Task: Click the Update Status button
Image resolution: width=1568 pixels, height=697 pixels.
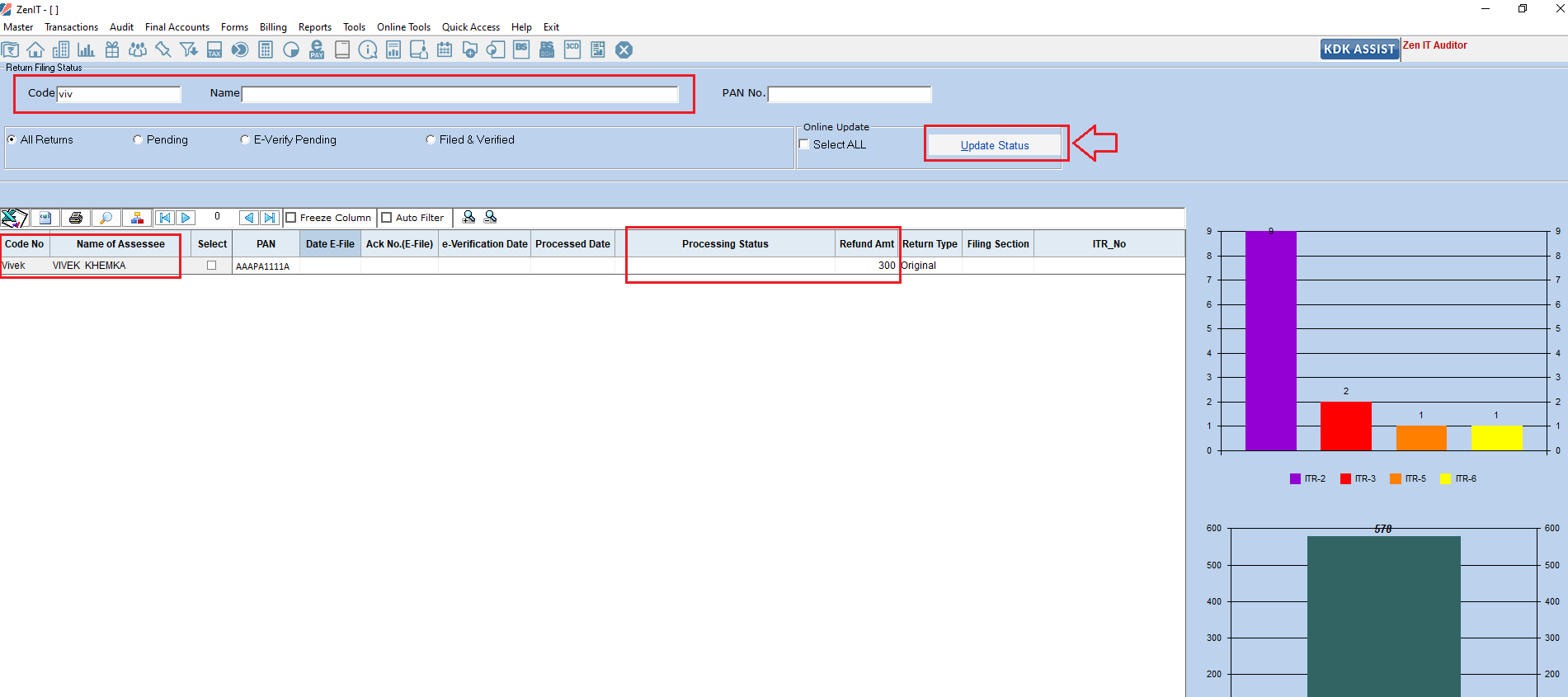Action: coord(995,145)
